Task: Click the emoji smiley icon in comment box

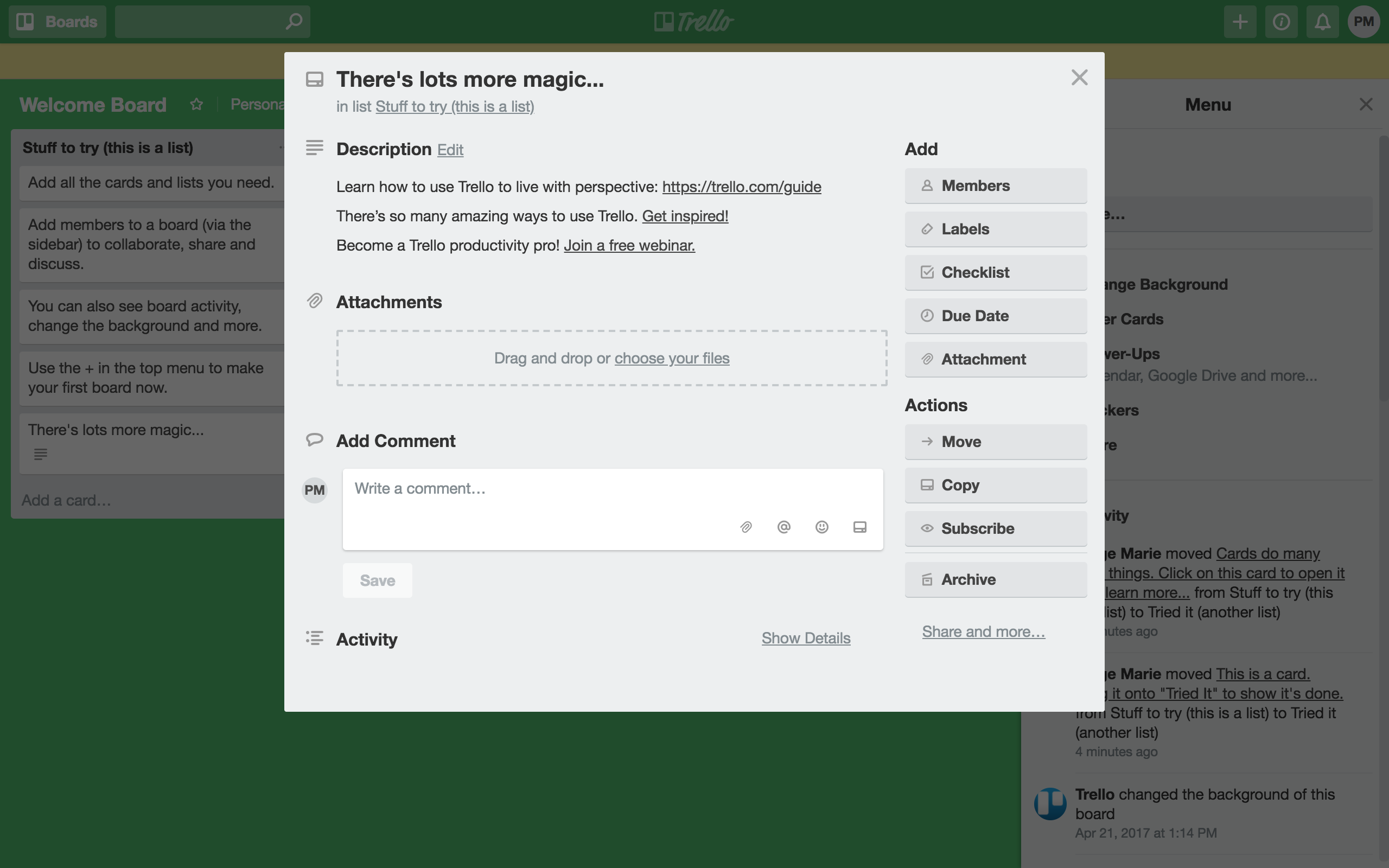Action: 821,527
